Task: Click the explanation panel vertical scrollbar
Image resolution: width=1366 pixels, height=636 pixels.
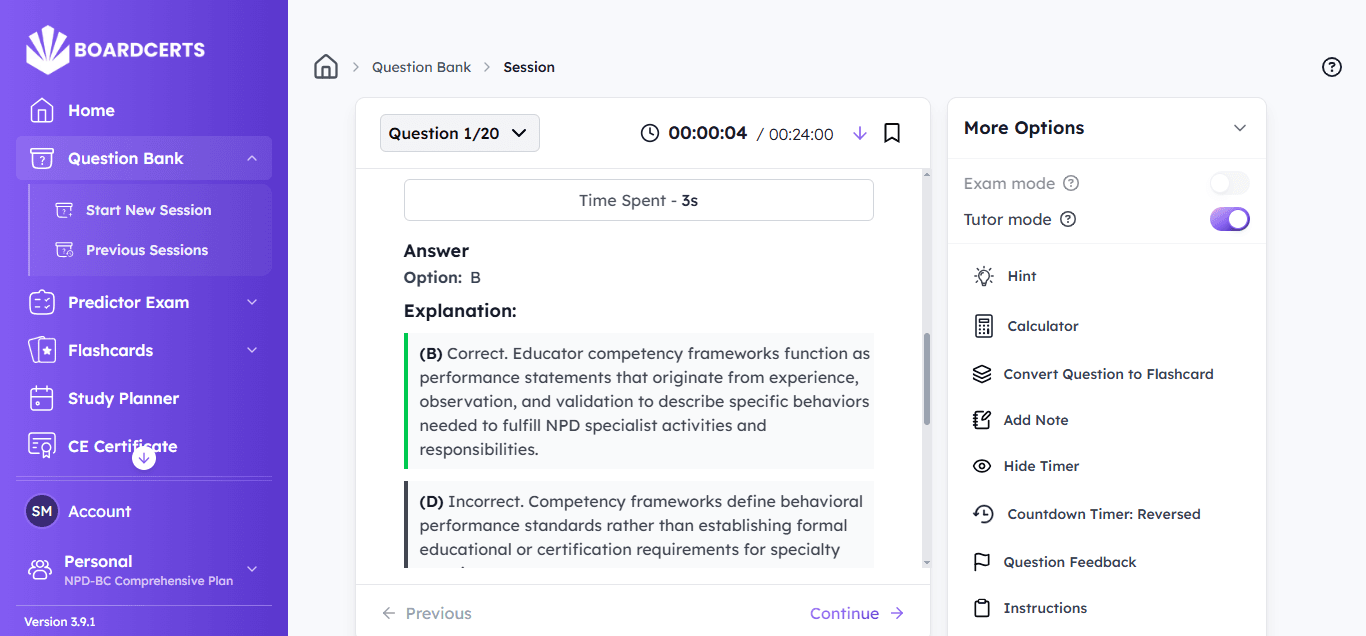Action: click(925, 380)
